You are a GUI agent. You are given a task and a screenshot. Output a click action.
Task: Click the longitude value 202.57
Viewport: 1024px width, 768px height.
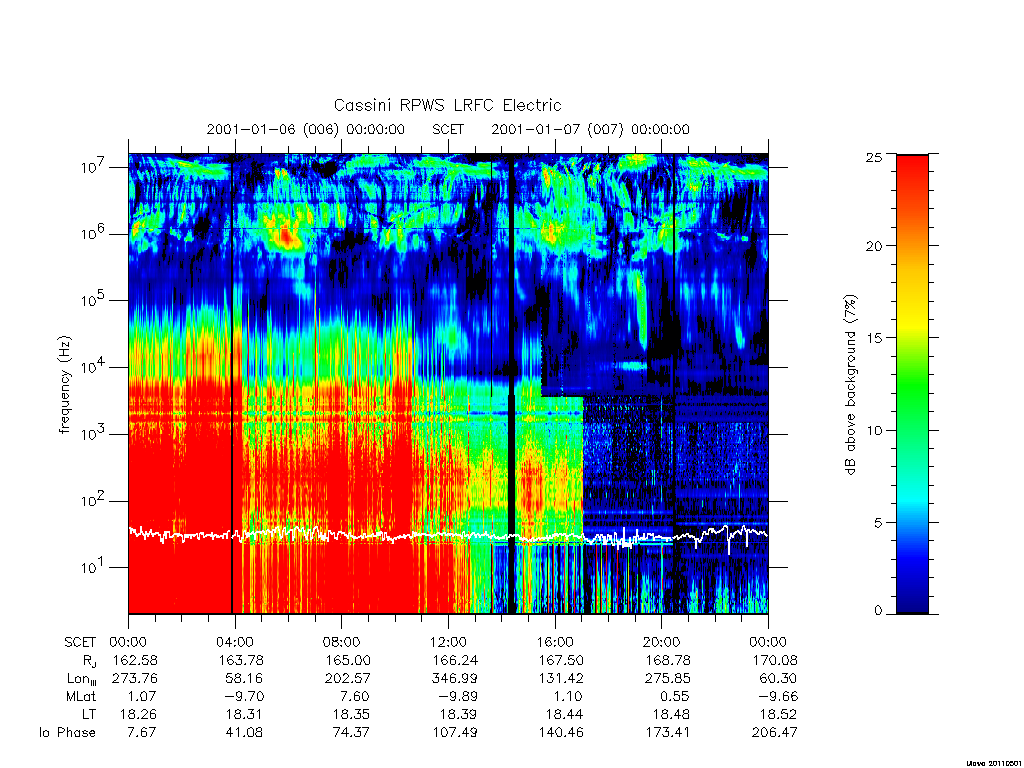tap(347, 679)
